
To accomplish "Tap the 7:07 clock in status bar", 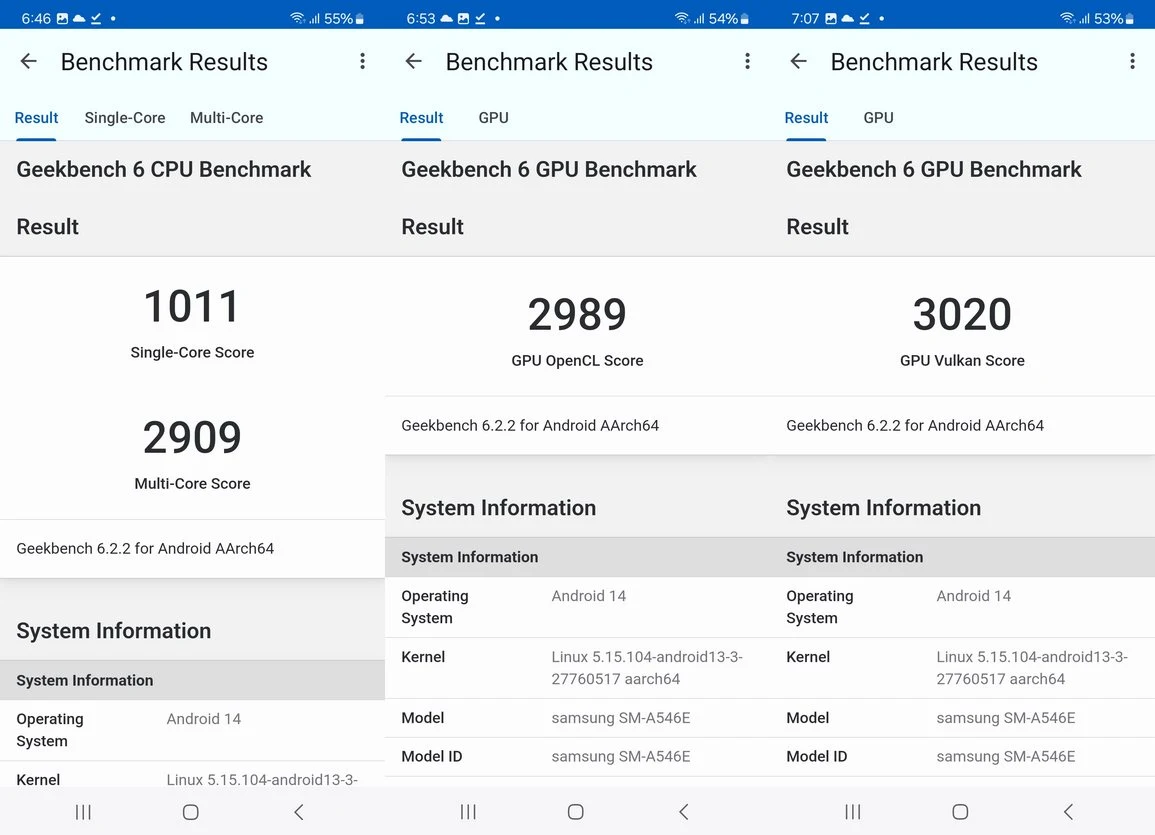I will [805, 18].
